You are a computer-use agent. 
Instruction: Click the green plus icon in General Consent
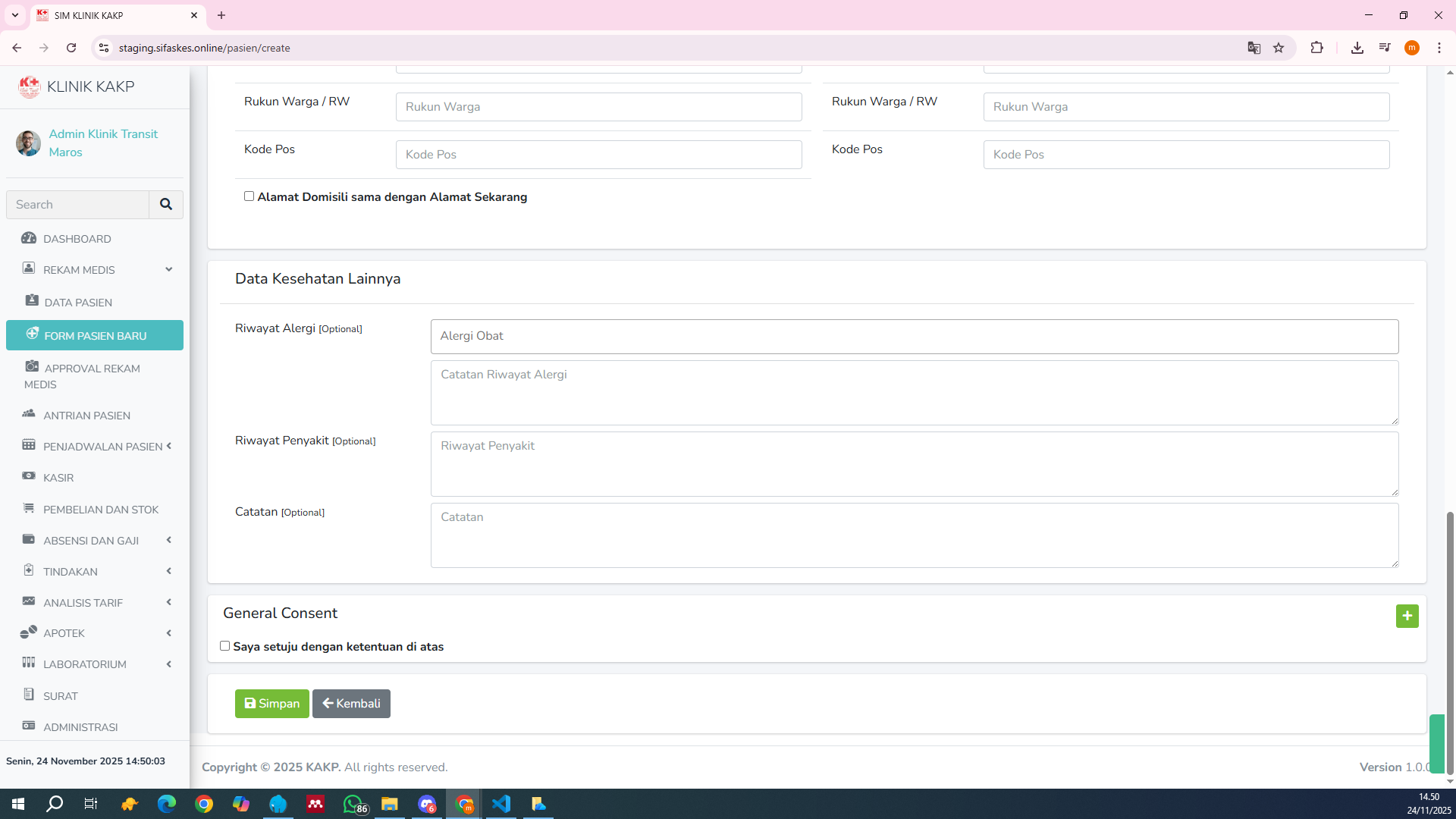pos(1407,616)
